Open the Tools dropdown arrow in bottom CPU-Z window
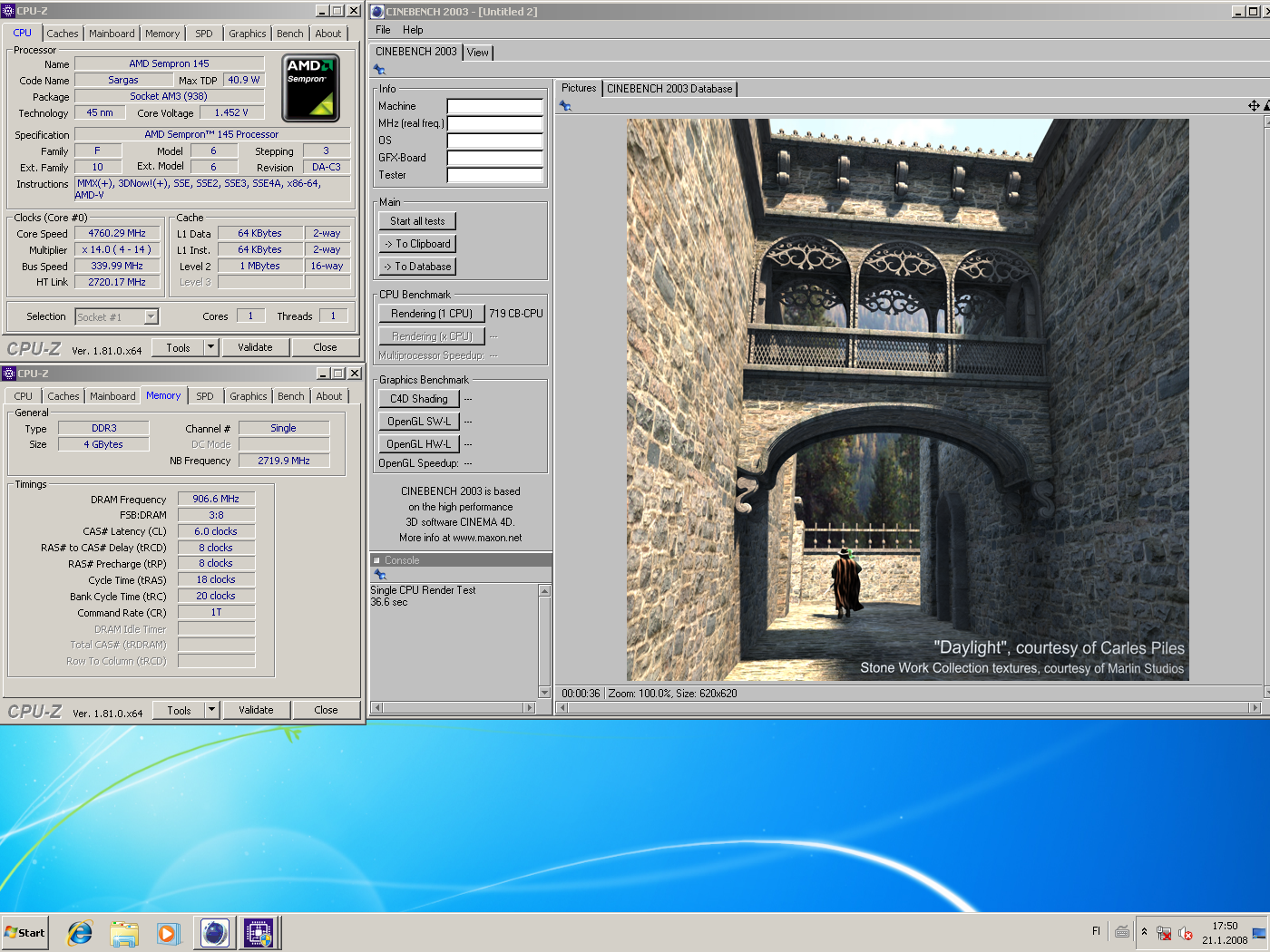Screen dimensions: 1270x952 coord(211,709)
